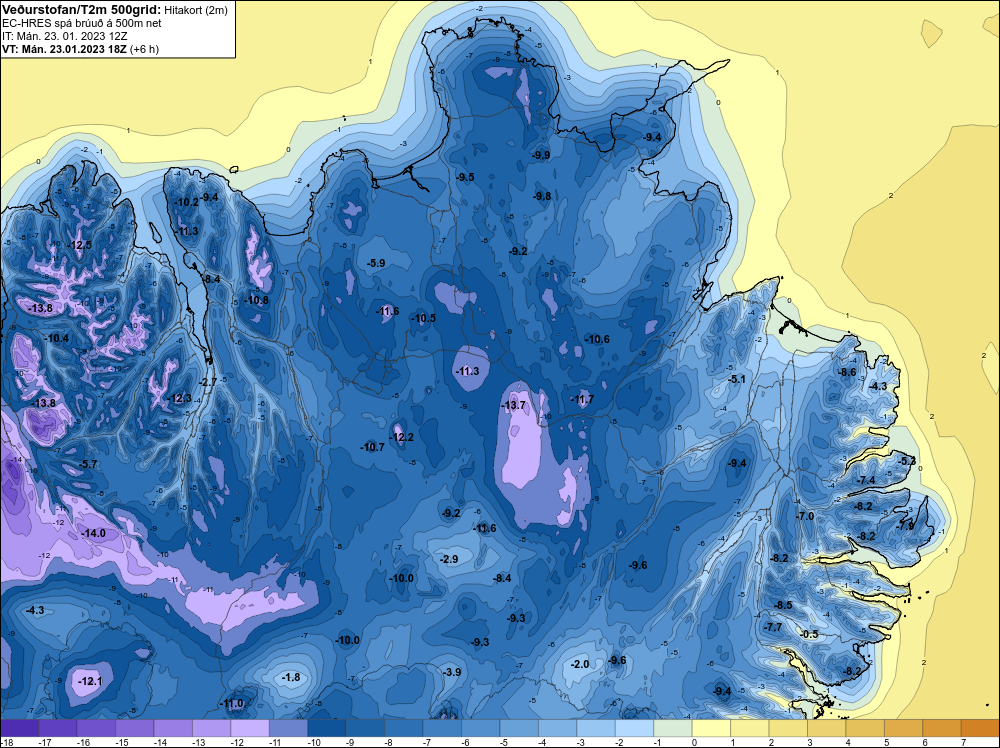Select the legend swatch between -10 and -9
This screenshot has width=1000, height=748.
(327, 728)
